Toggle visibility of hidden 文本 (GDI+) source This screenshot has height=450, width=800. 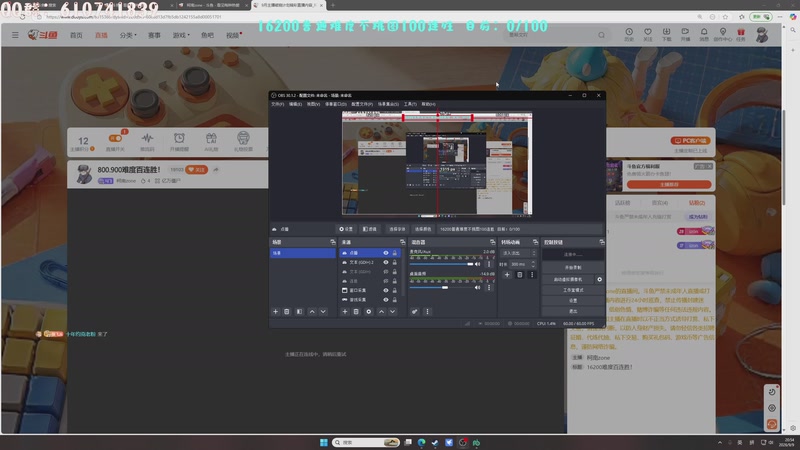(386, 271)
